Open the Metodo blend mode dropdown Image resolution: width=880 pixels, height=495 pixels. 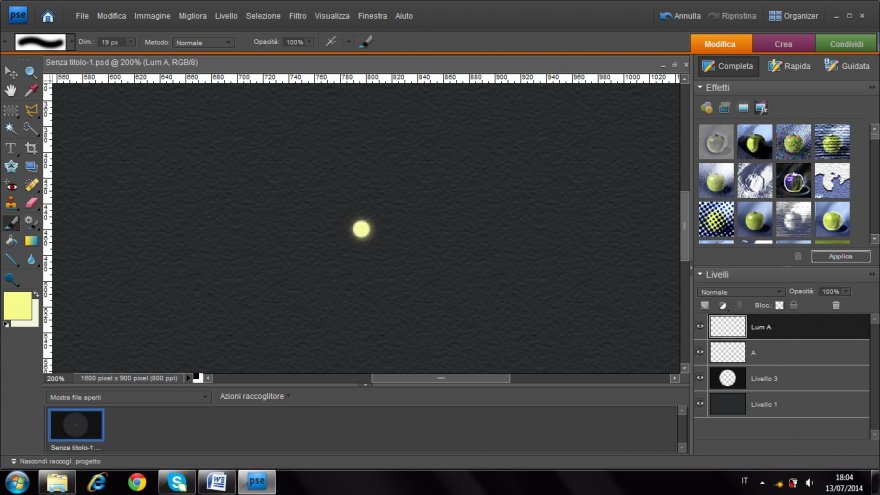pos(203,42)
